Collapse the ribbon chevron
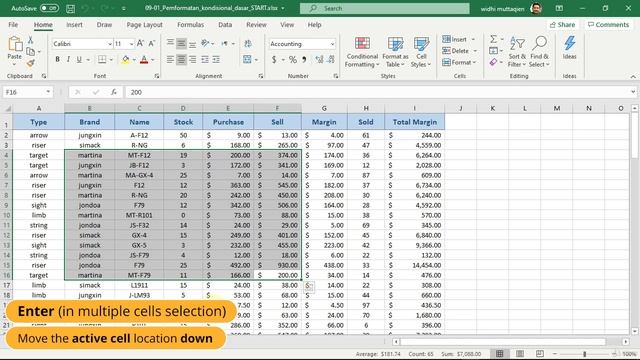 click(x=633, y=76)
